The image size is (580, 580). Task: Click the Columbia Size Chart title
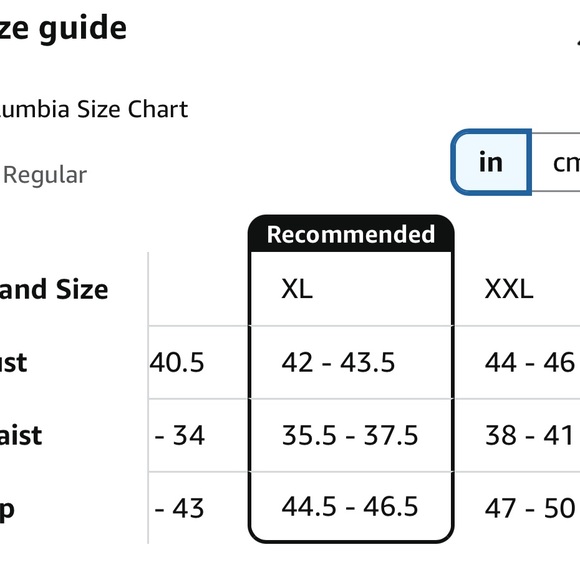coord(94,109)
